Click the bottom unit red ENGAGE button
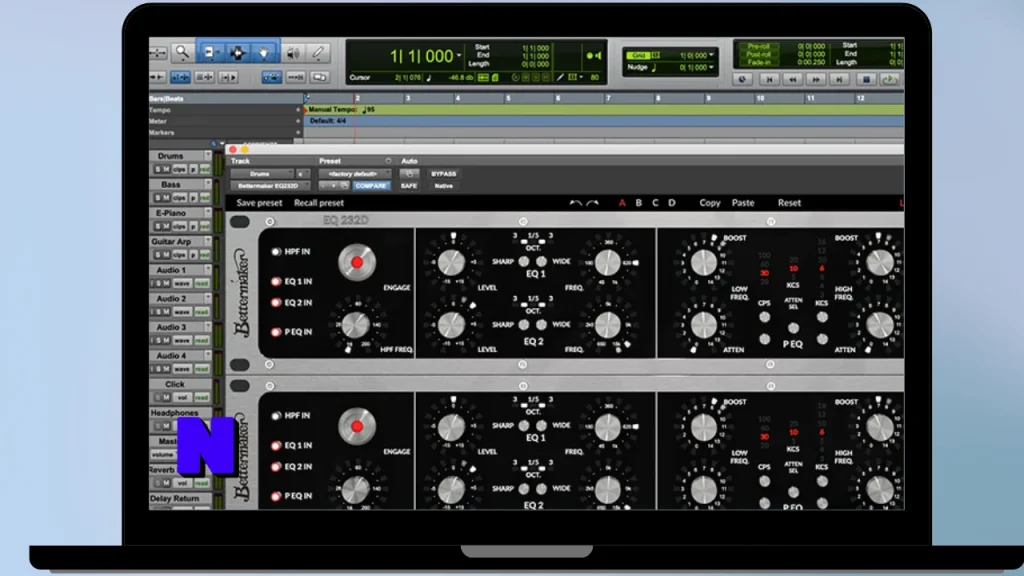 pyautogui.click(x=357, y=426)
